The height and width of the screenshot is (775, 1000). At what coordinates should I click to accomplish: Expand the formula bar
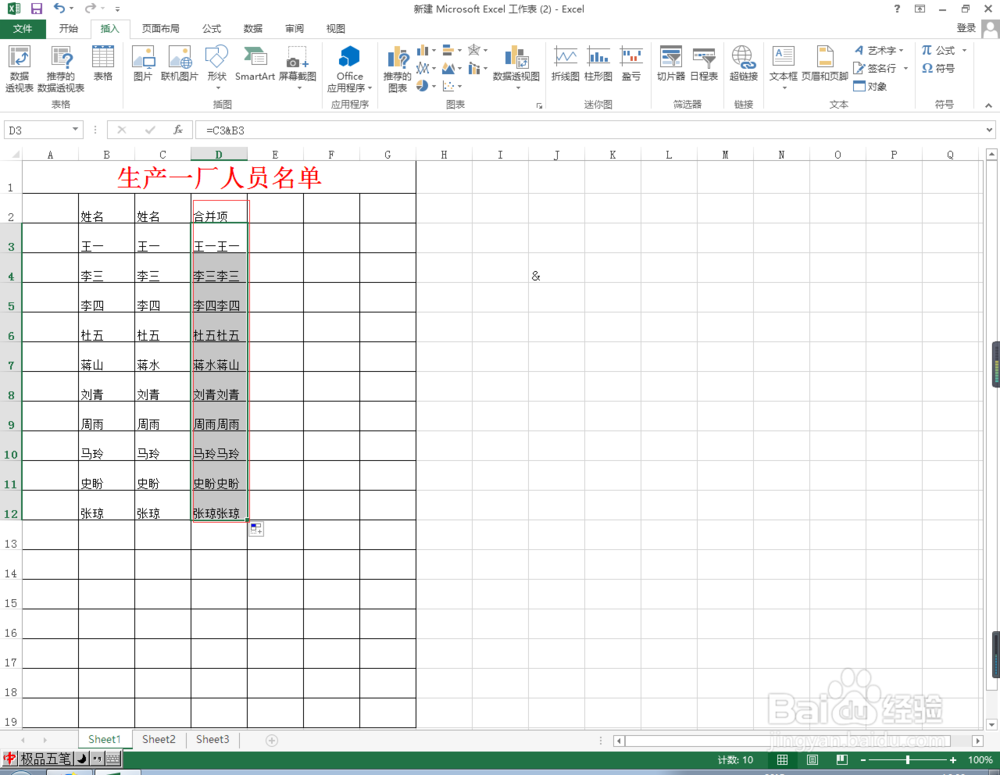[989, 129]
